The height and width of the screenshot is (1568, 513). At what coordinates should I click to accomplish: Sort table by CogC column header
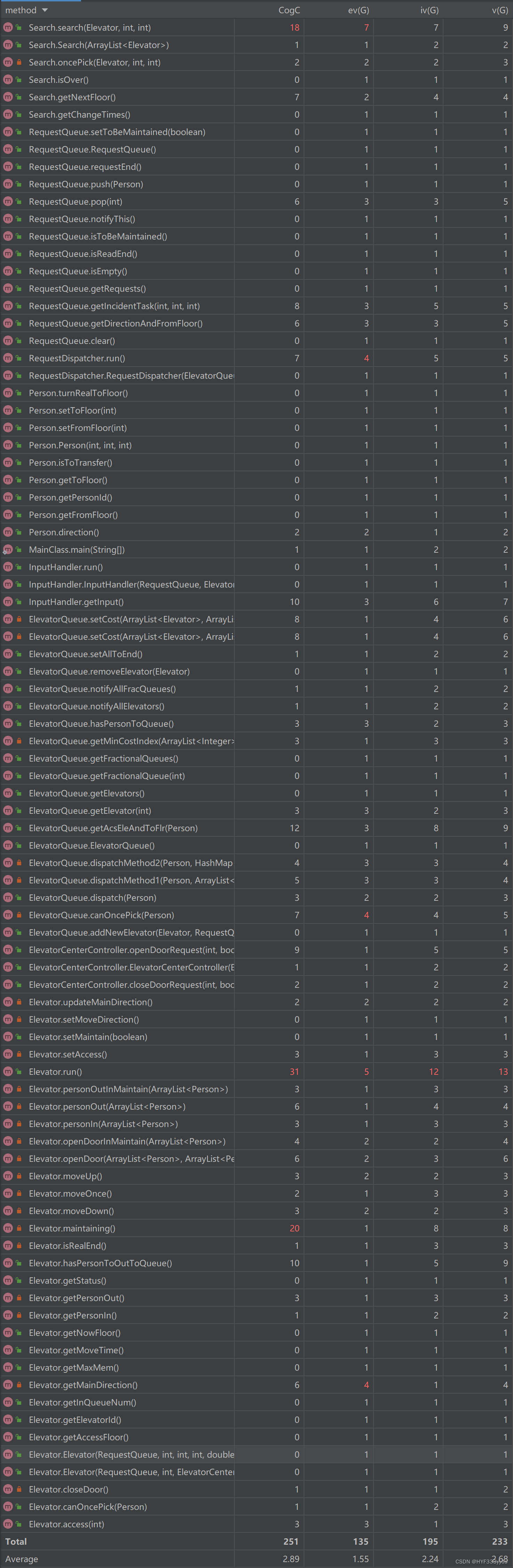click(x=289, y=10)
